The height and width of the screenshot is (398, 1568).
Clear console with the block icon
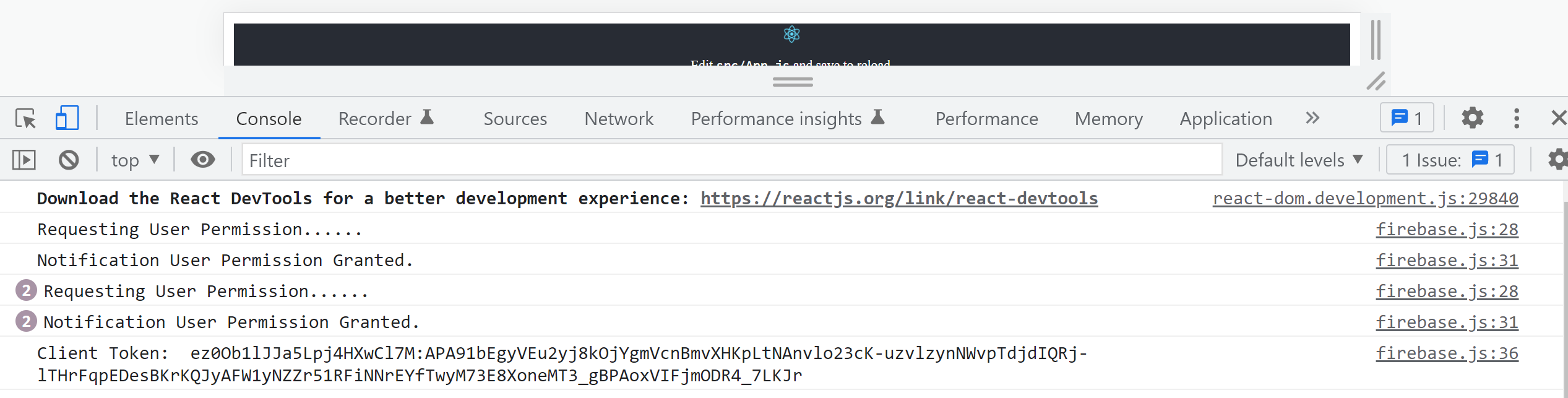click(69, 160)
